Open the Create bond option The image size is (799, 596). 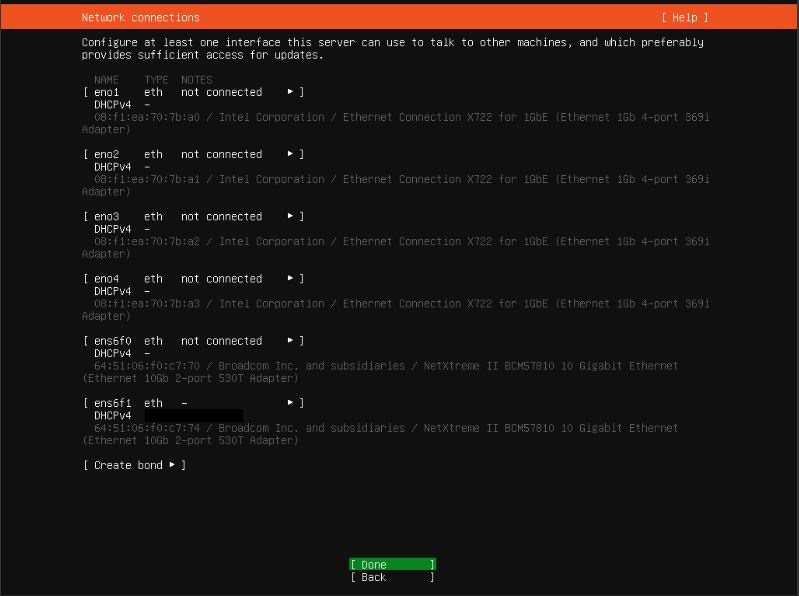[134, 465]
